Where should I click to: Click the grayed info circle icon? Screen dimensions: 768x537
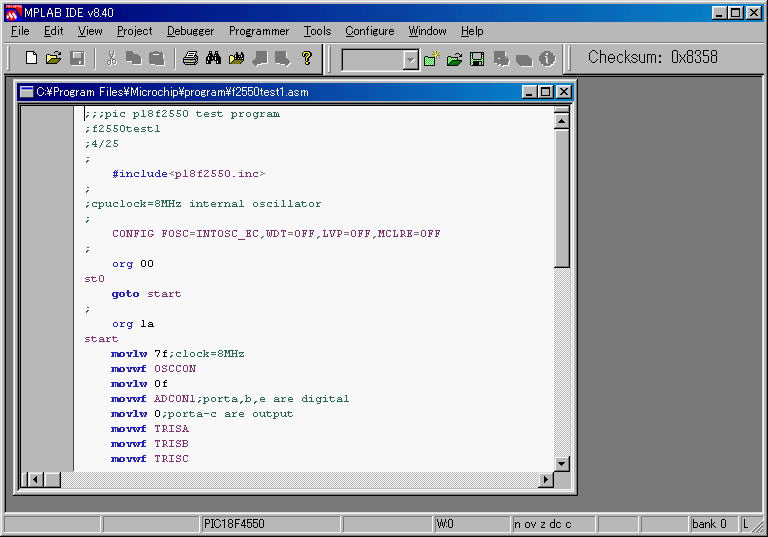[547, 59]
